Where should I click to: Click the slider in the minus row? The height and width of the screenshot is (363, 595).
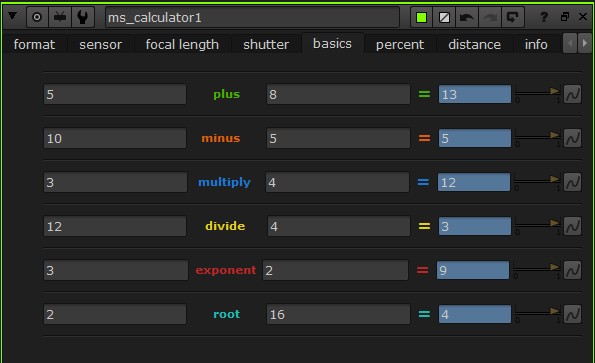[537, 137]
